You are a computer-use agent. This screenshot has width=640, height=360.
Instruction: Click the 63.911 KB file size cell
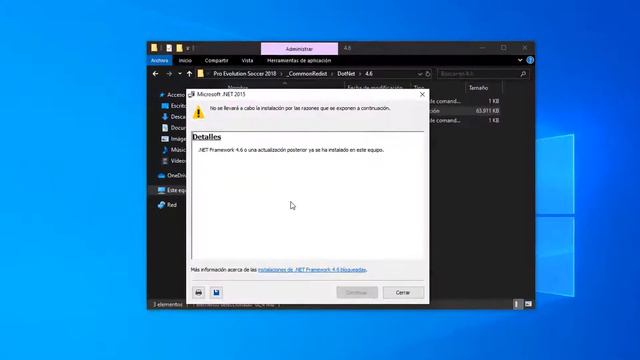click(487, 111)
